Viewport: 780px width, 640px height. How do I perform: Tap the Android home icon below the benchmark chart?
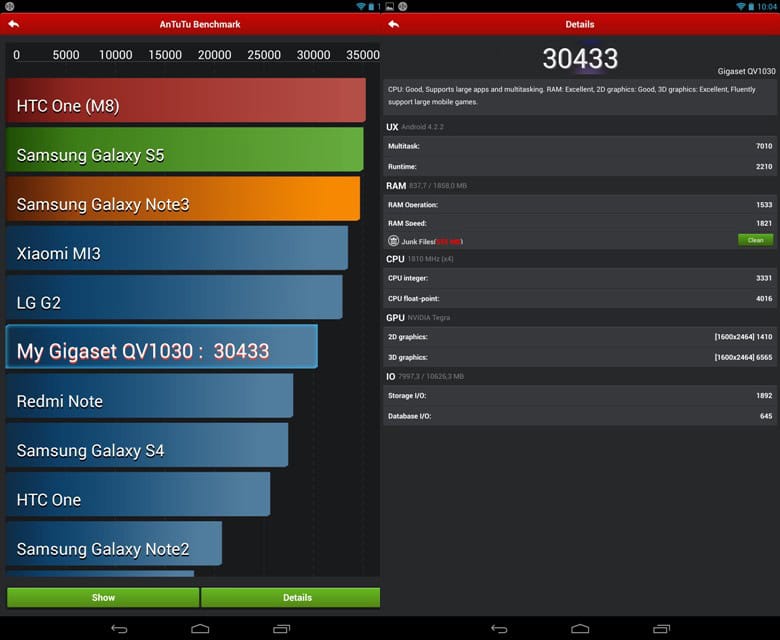click(200, 629)
